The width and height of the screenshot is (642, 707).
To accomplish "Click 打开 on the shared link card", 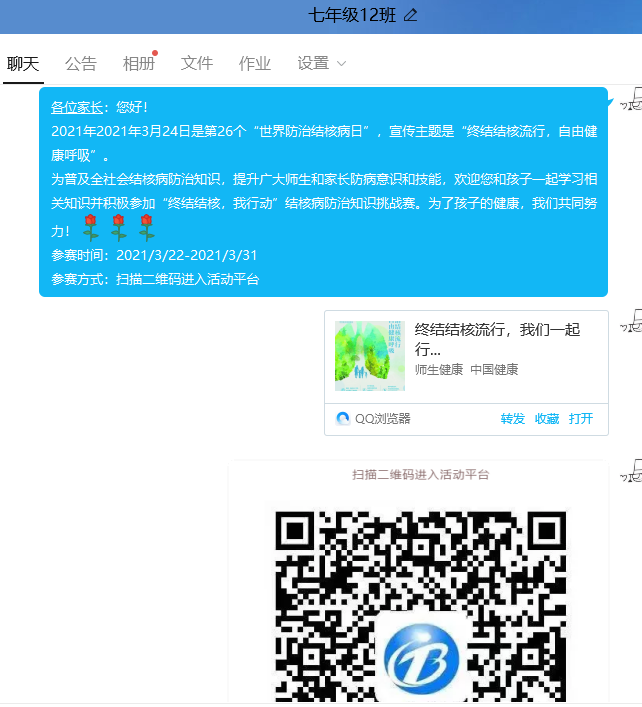I will (x=581, y=418).
